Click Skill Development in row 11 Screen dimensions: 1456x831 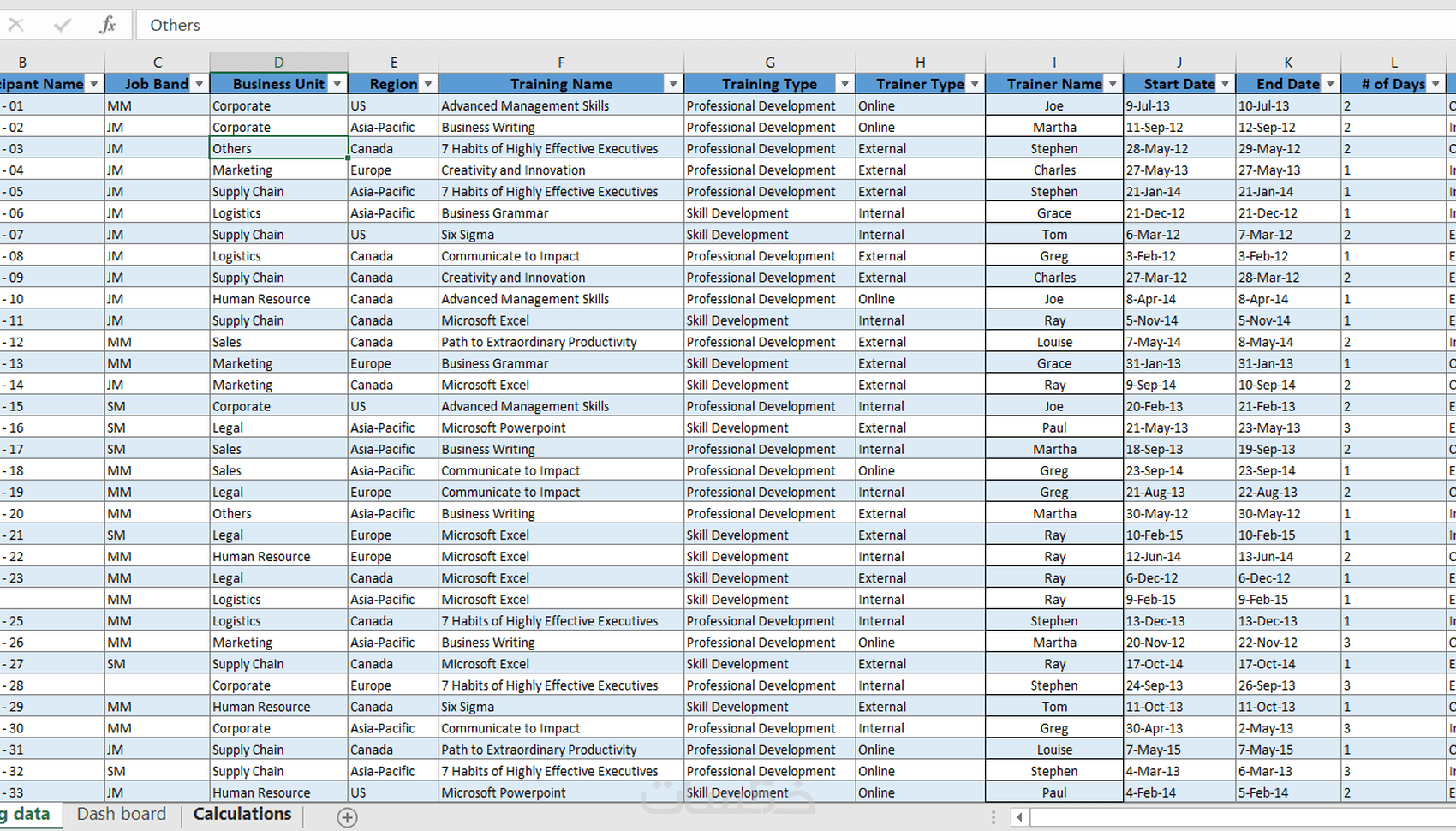click(x=770, y=320)
